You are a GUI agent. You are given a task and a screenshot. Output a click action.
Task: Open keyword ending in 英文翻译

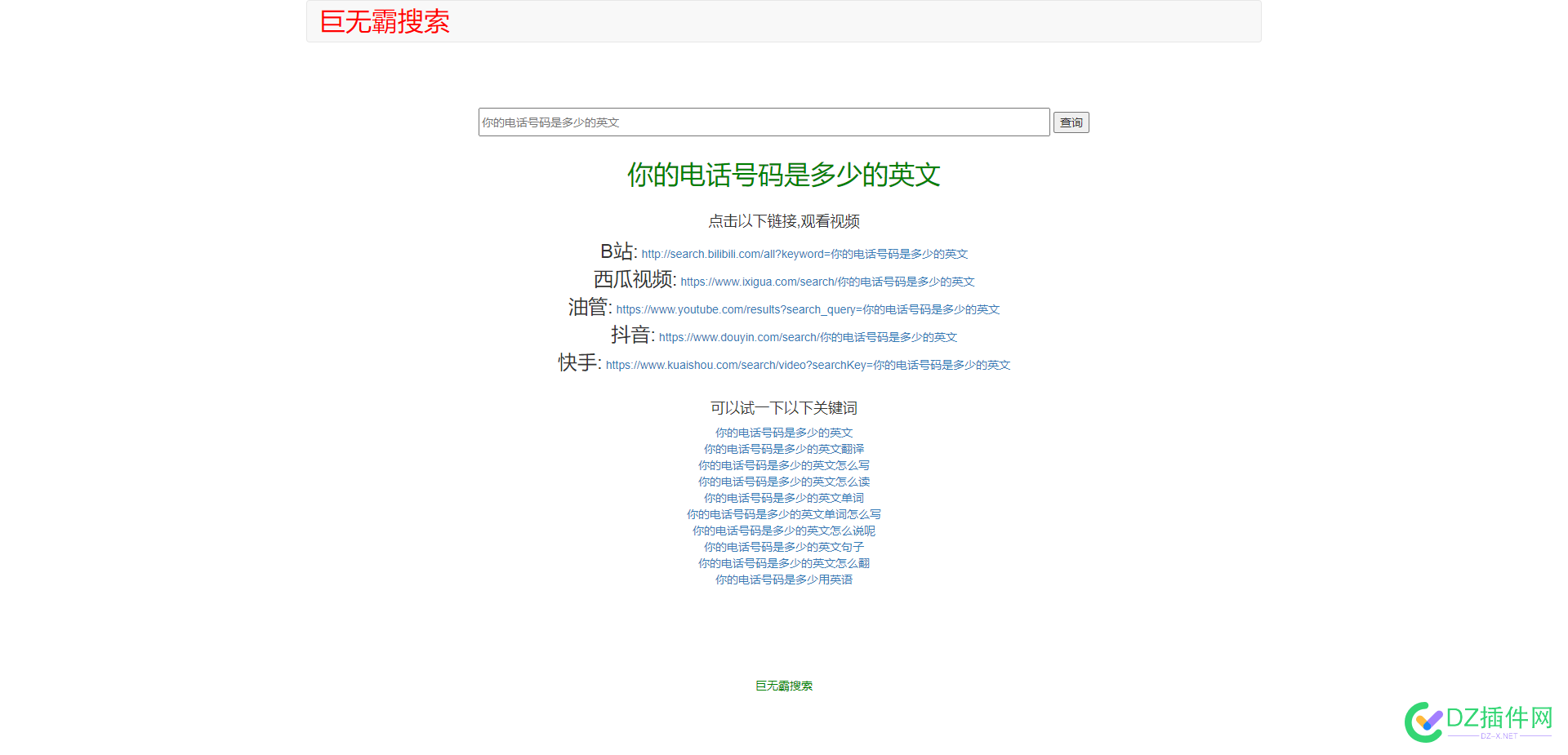click(784, 449)
